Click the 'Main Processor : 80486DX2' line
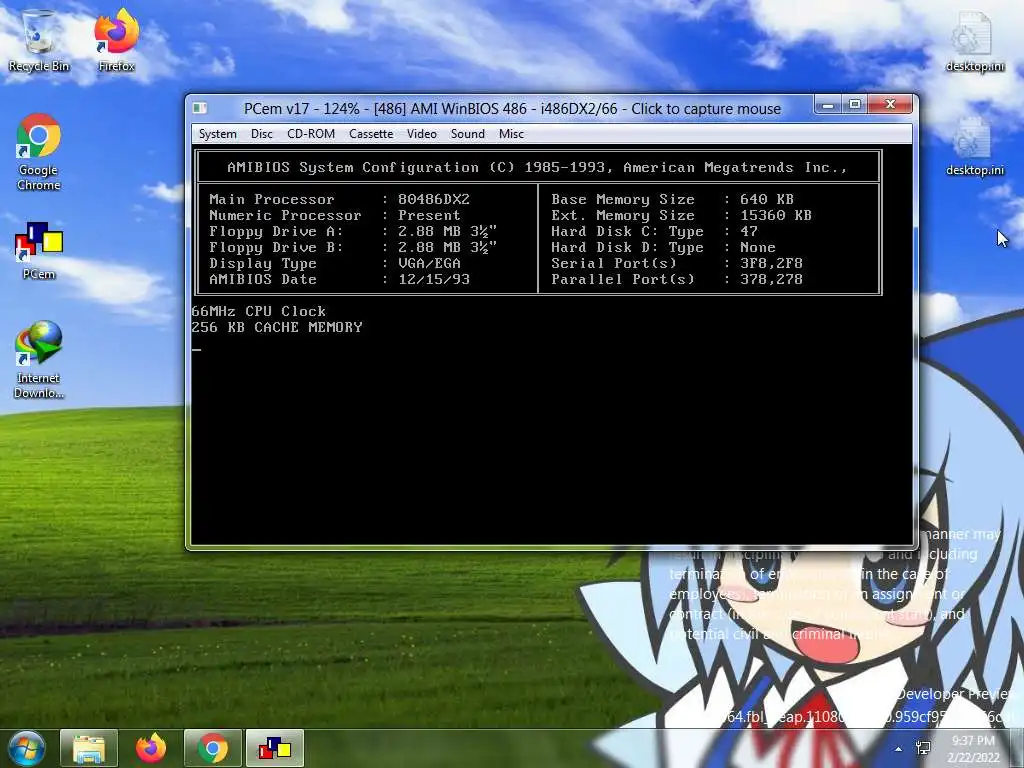Screen dimensions: 1024x768 point(340,199)
